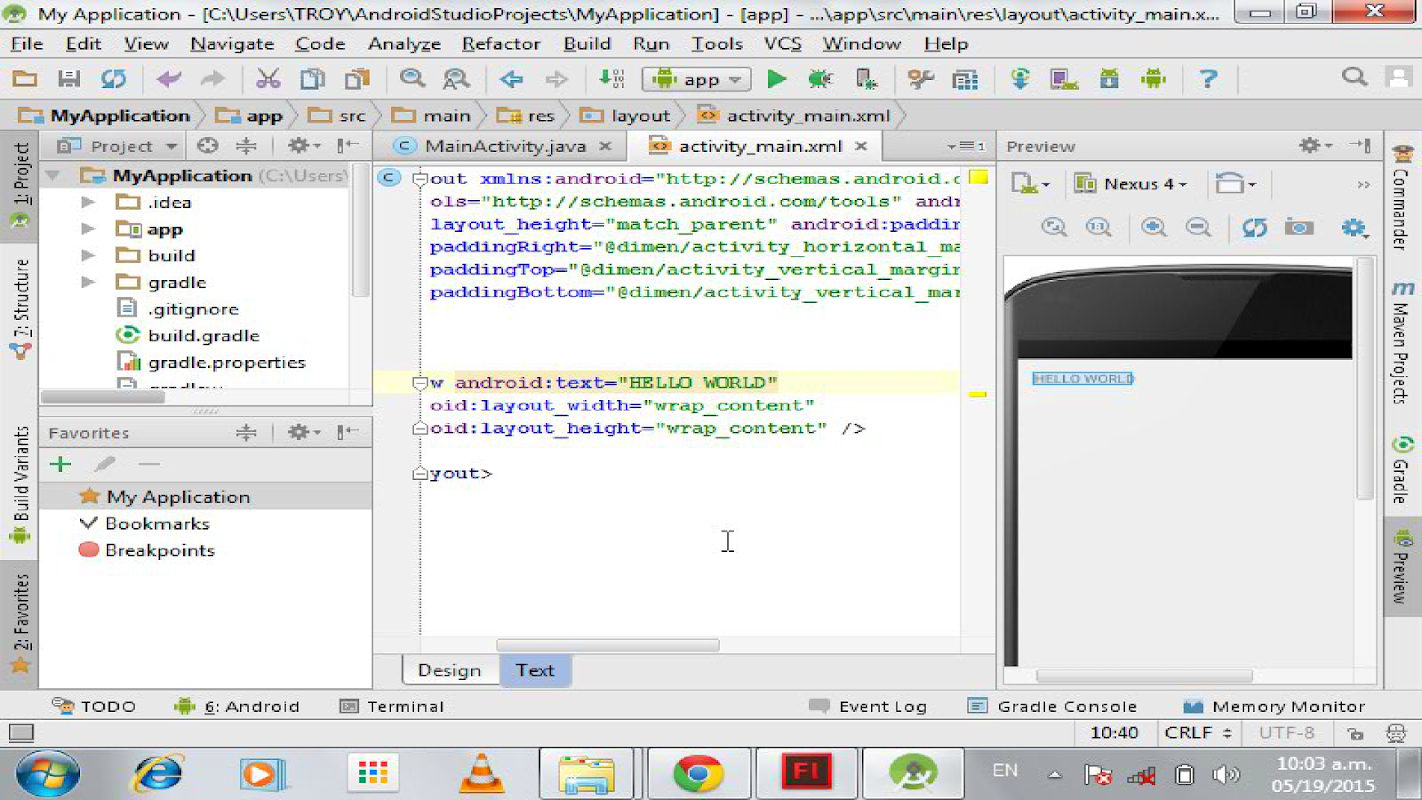
Task: Switch to the MainActivity.java tab
Action: click(x=504, y=146)
